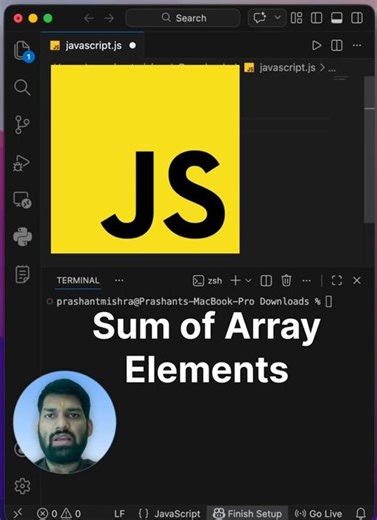Switch to the TERMINAL panel tab
377x520 pixels.
tap(78, 280)
